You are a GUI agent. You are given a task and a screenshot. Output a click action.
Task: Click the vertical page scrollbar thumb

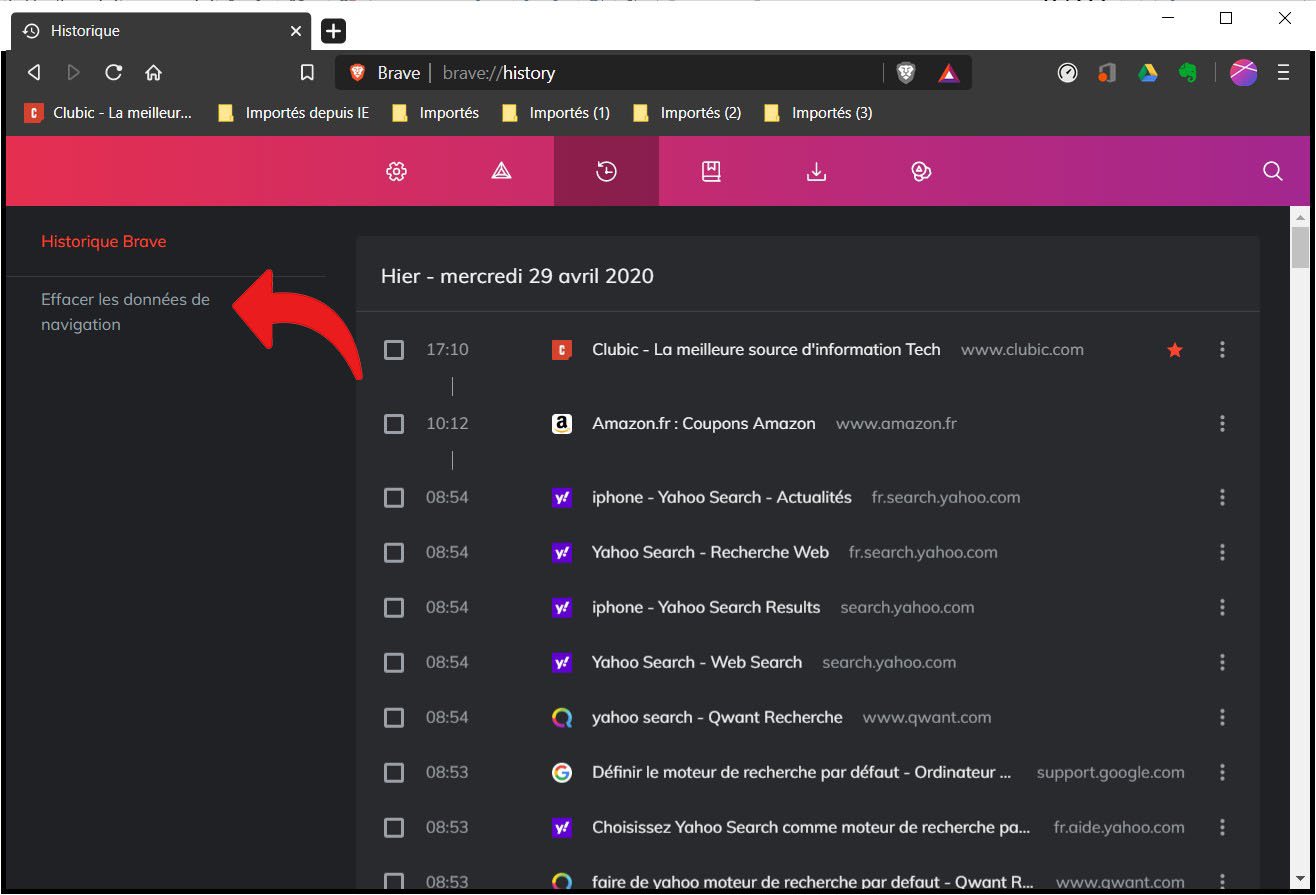pos(1300,247)
